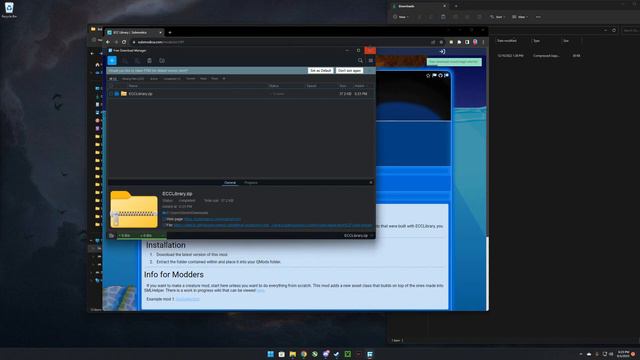Click the blue add download plus button
This screenshot has height=360, width=640.
point(112,60)
